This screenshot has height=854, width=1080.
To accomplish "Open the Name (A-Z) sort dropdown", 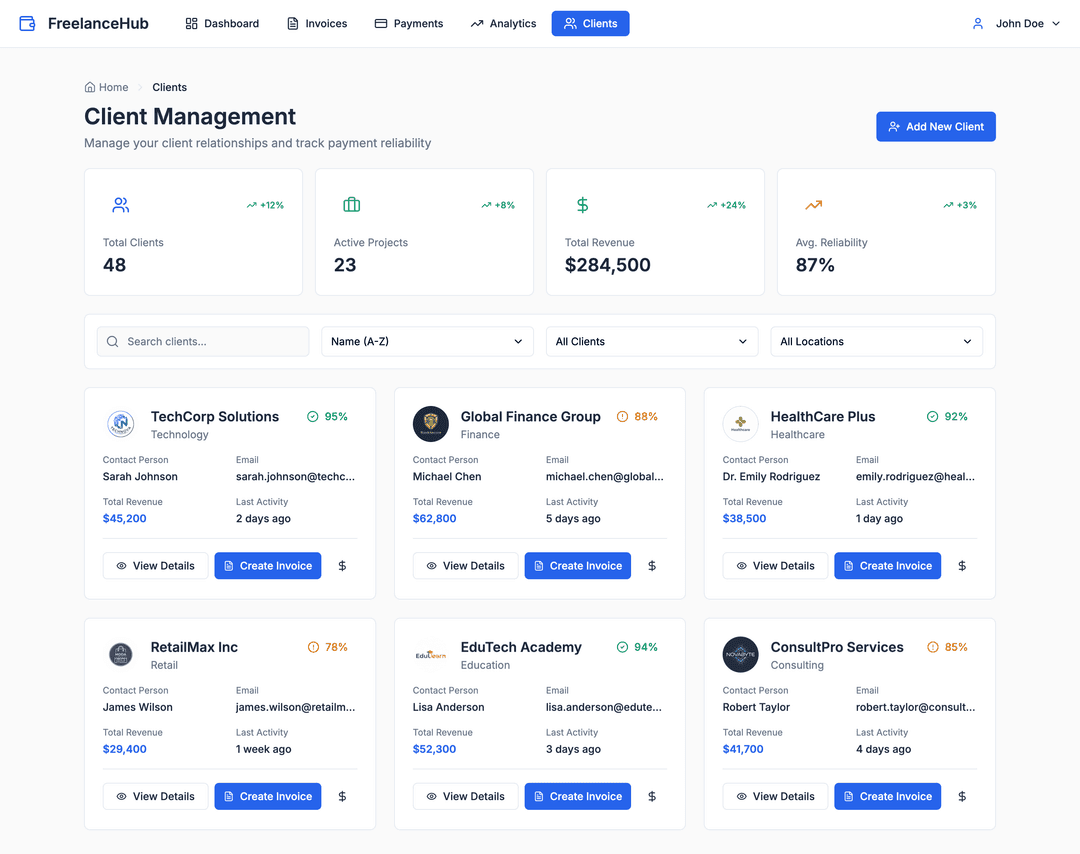I will tap(427, 342).
